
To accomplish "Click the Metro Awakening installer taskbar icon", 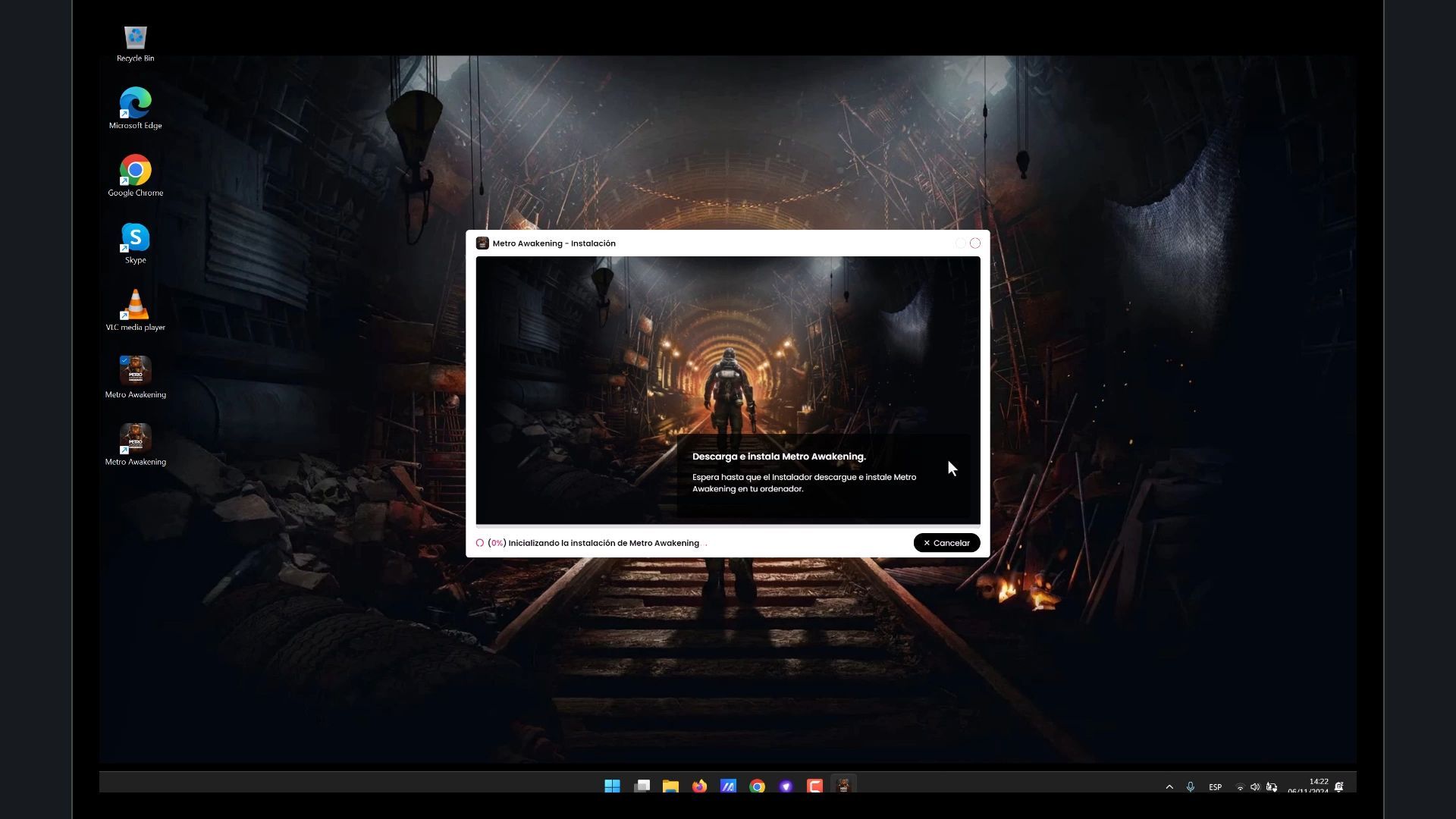I will point(843,786).
